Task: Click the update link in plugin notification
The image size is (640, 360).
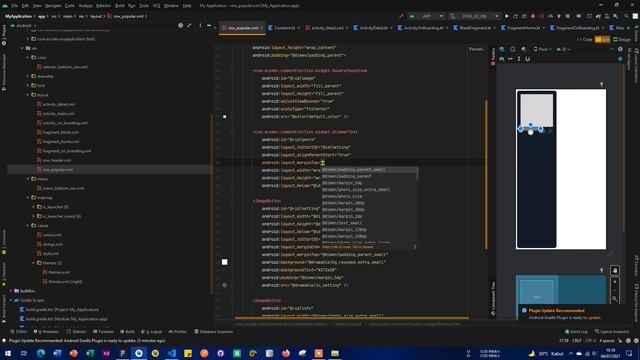Action: click(594, 317)
